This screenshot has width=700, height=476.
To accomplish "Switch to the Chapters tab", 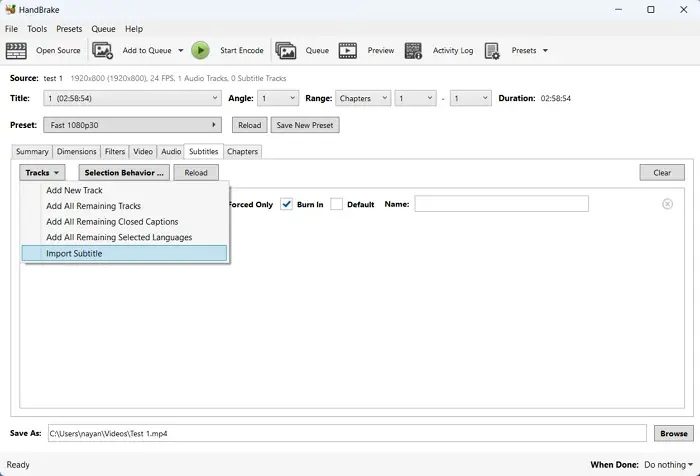I will [242, 152].
